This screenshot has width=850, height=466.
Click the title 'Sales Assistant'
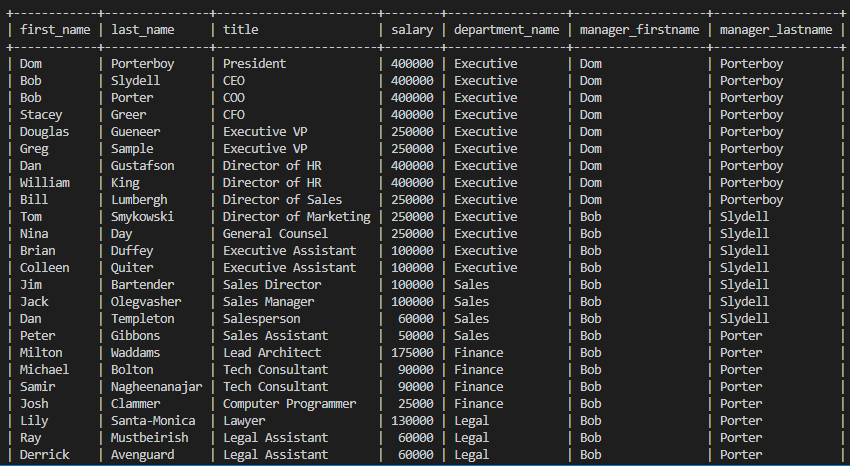pyautogui.click(x=275, y=335)
